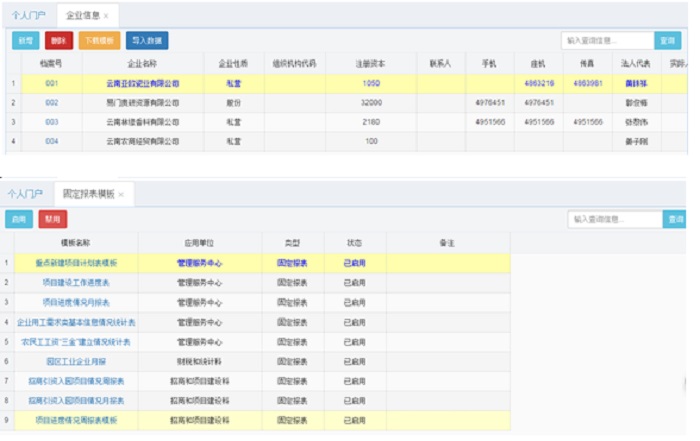Open archive number 004 link
This screenshot has width=700, height=441.
(52, 141)
